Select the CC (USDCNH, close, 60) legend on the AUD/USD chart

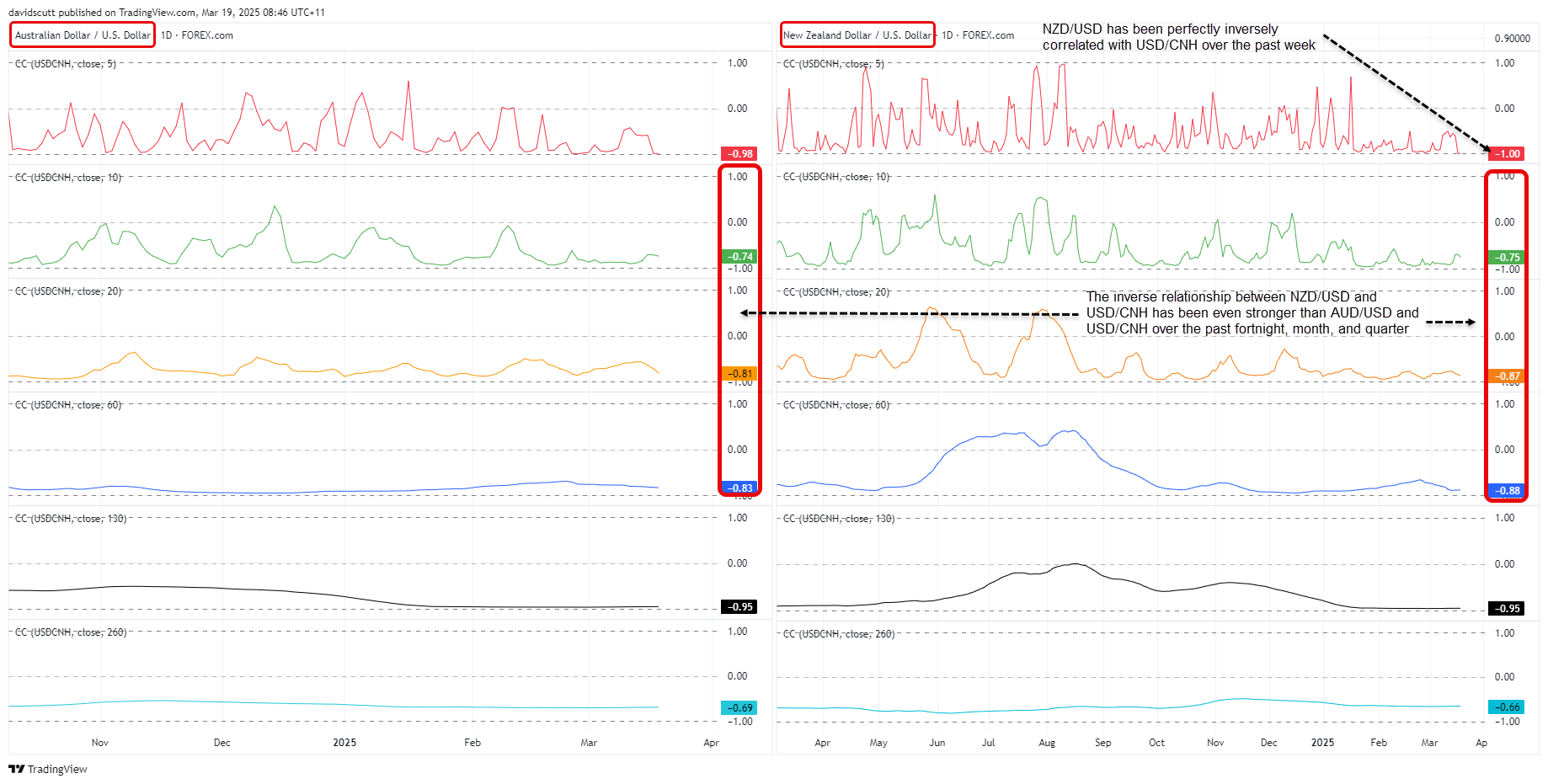click(x=68, y=405)
